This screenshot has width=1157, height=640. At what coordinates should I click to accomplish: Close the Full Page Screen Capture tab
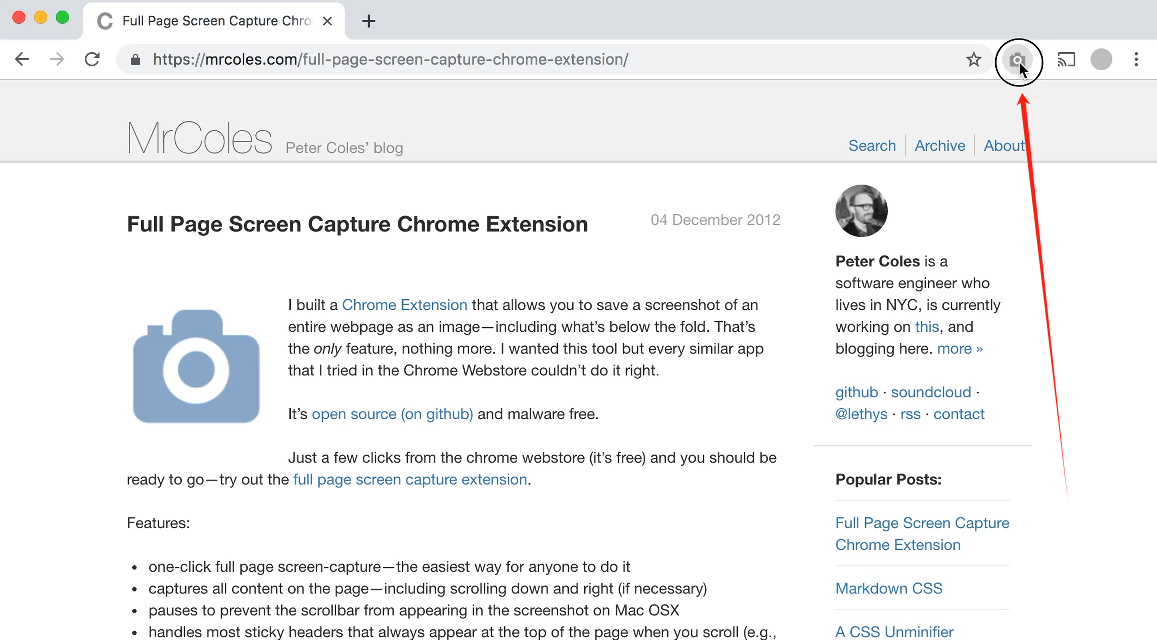point(328,21)
